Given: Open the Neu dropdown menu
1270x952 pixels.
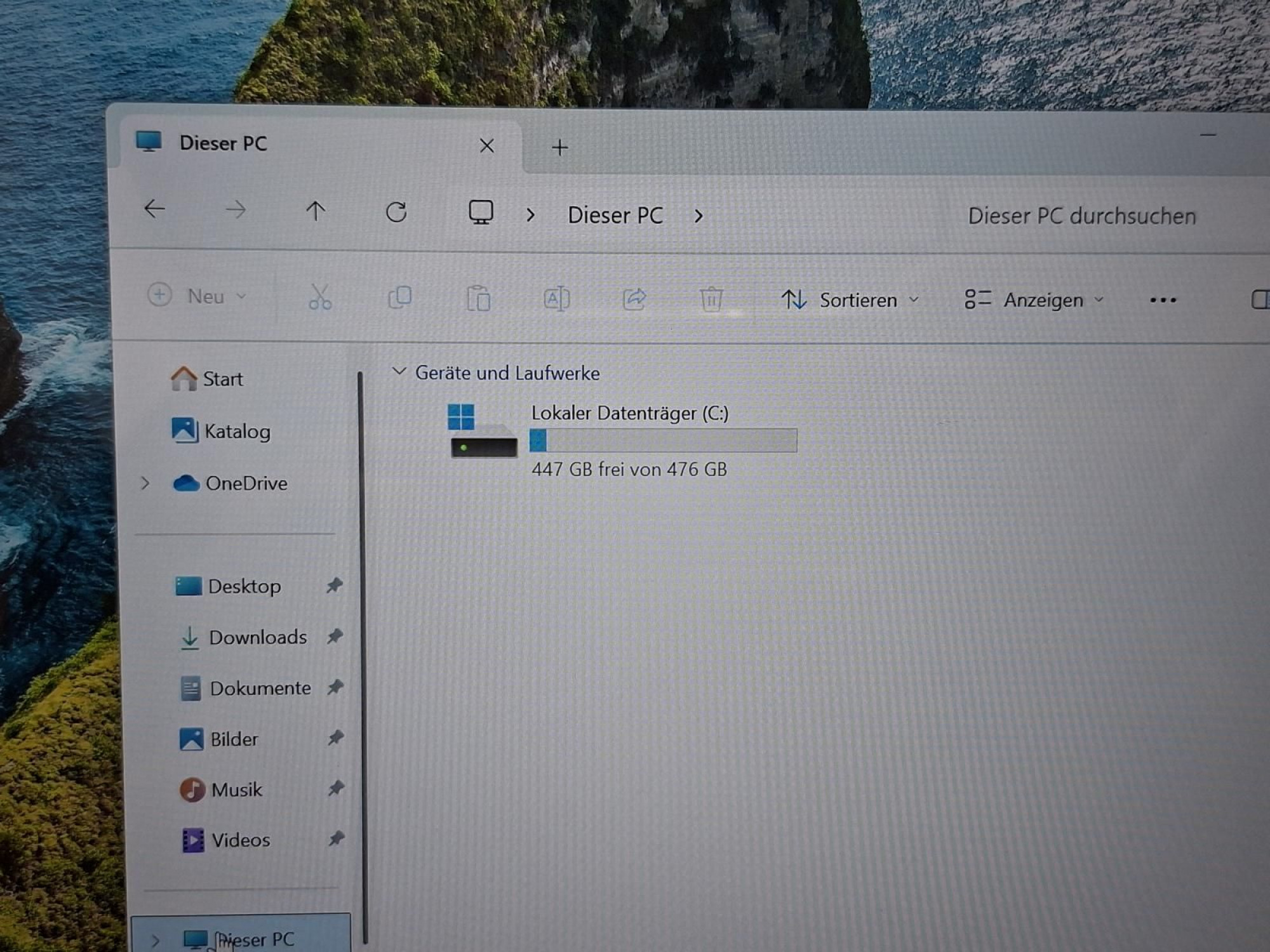Looking at the screenshot, I should click(197, 296).
